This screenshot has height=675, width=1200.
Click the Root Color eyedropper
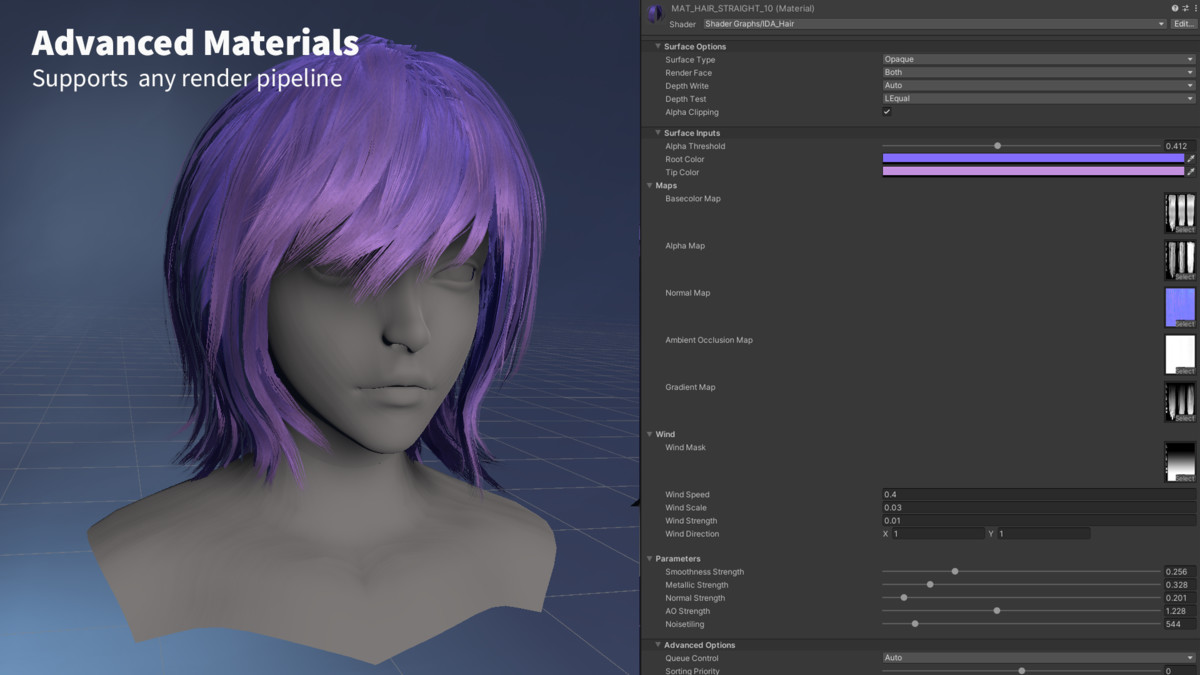point(1190,159)
